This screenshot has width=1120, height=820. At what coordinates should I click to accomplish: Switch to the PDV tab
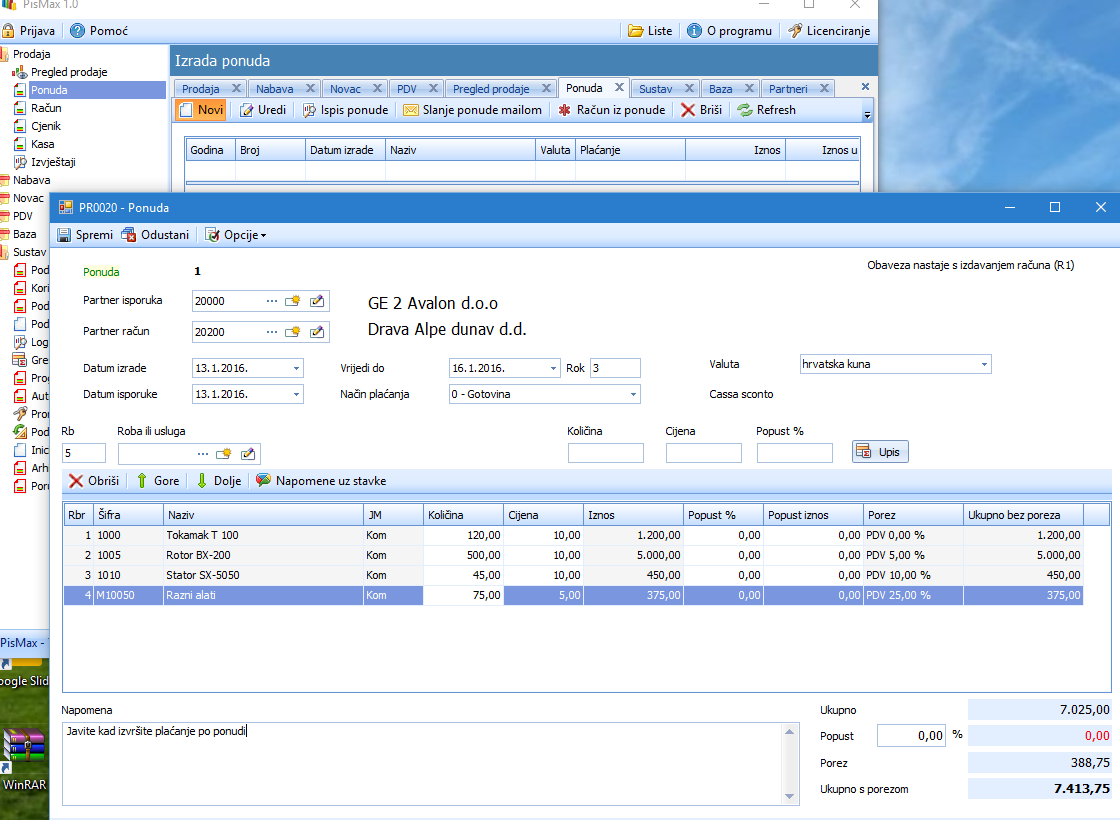tap(406, 89)
